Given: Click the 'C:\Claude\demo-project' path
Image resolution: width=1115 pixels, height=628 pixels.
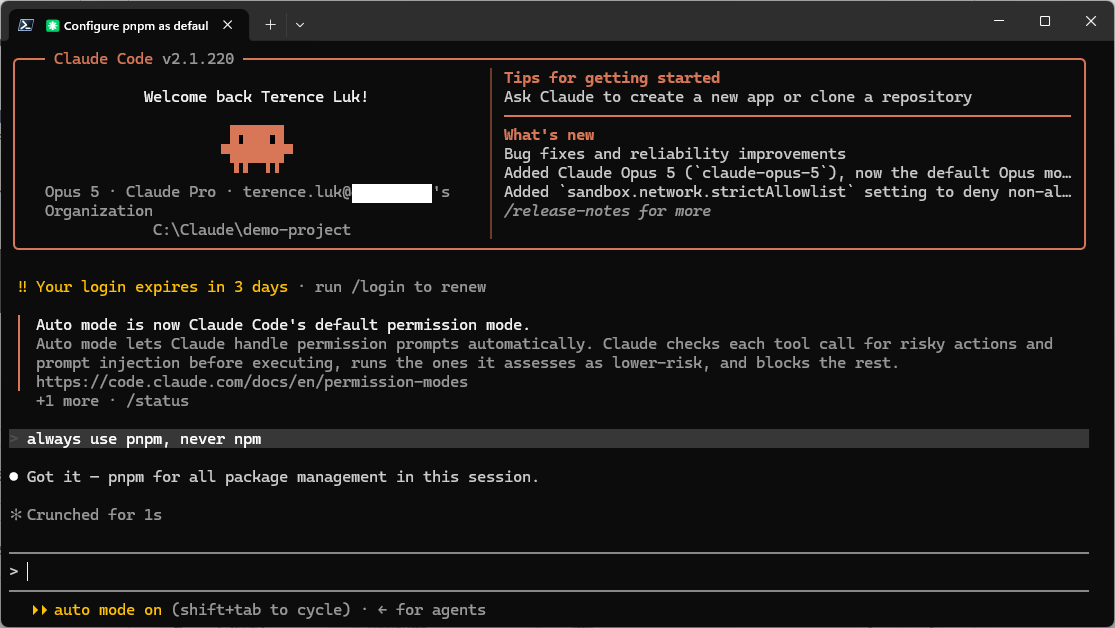Looking at the screenshot, I should 252,230.
